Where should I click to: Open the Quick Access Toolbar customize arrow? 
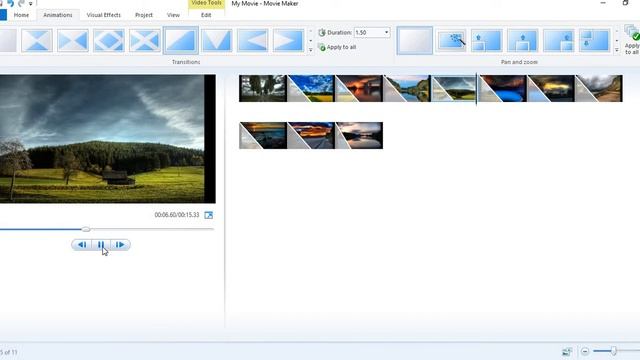tap(30, 4)
